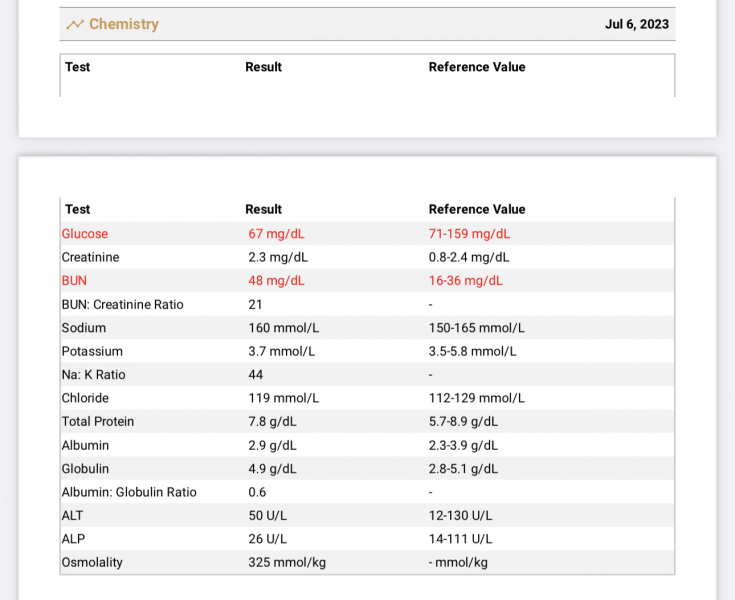This screenshot has width=735, height=600.
Task: Select the Na: K Ratio label
Action: pyautogui.click(x=94, y=375)
